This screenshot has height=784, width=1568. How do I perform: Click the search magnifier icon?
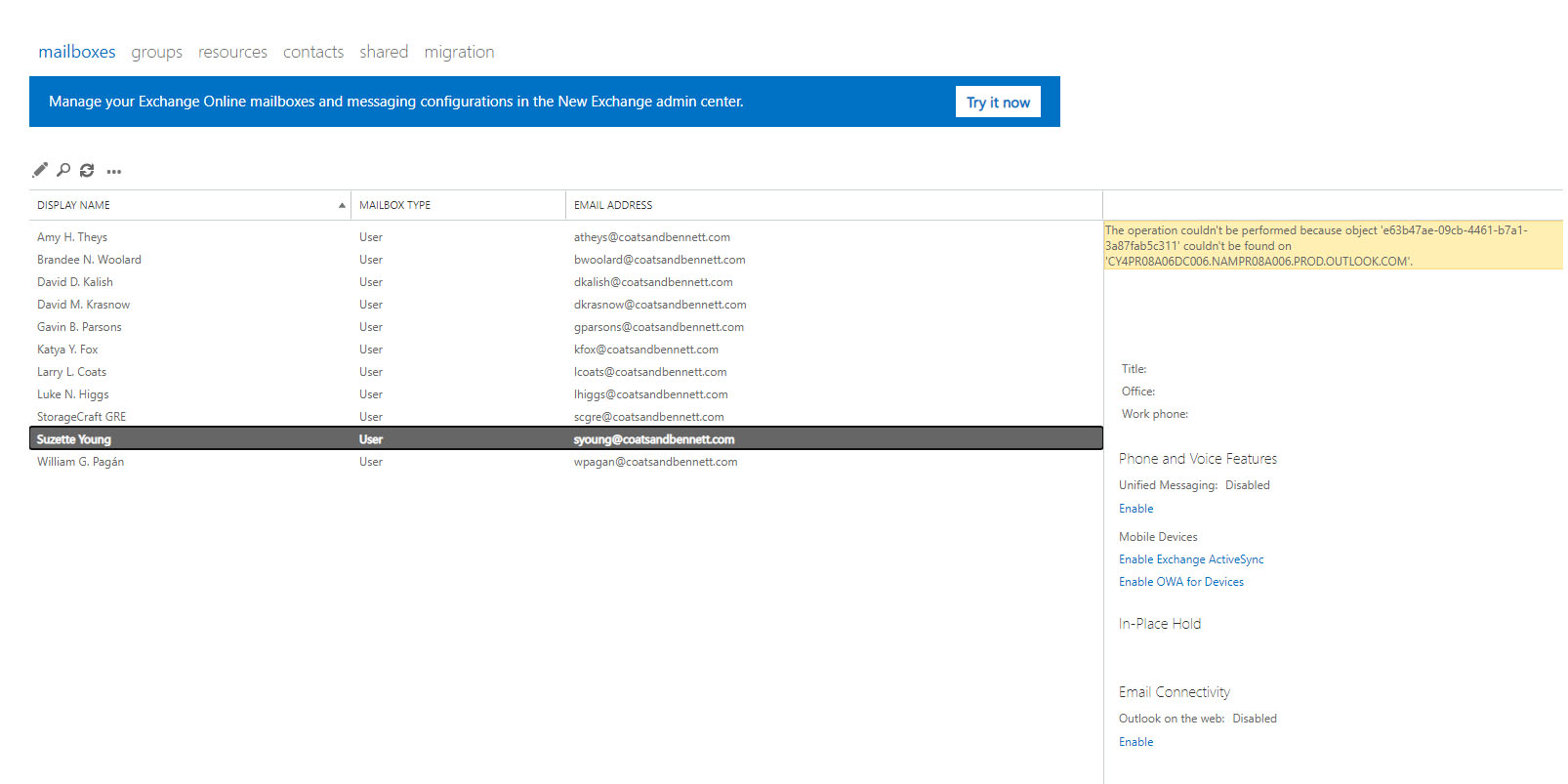tap(63, 170)
